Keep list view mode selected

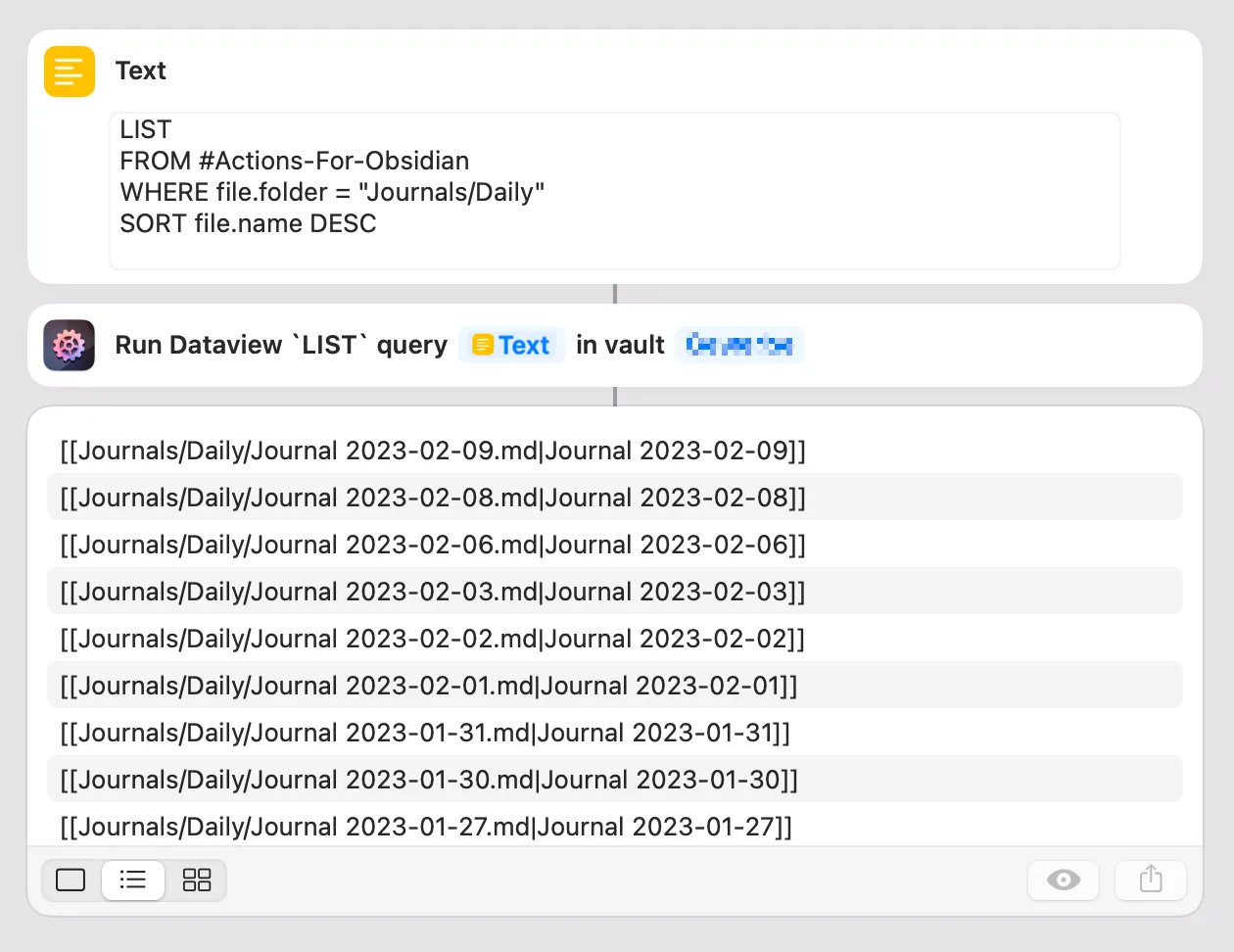[133, 880]
